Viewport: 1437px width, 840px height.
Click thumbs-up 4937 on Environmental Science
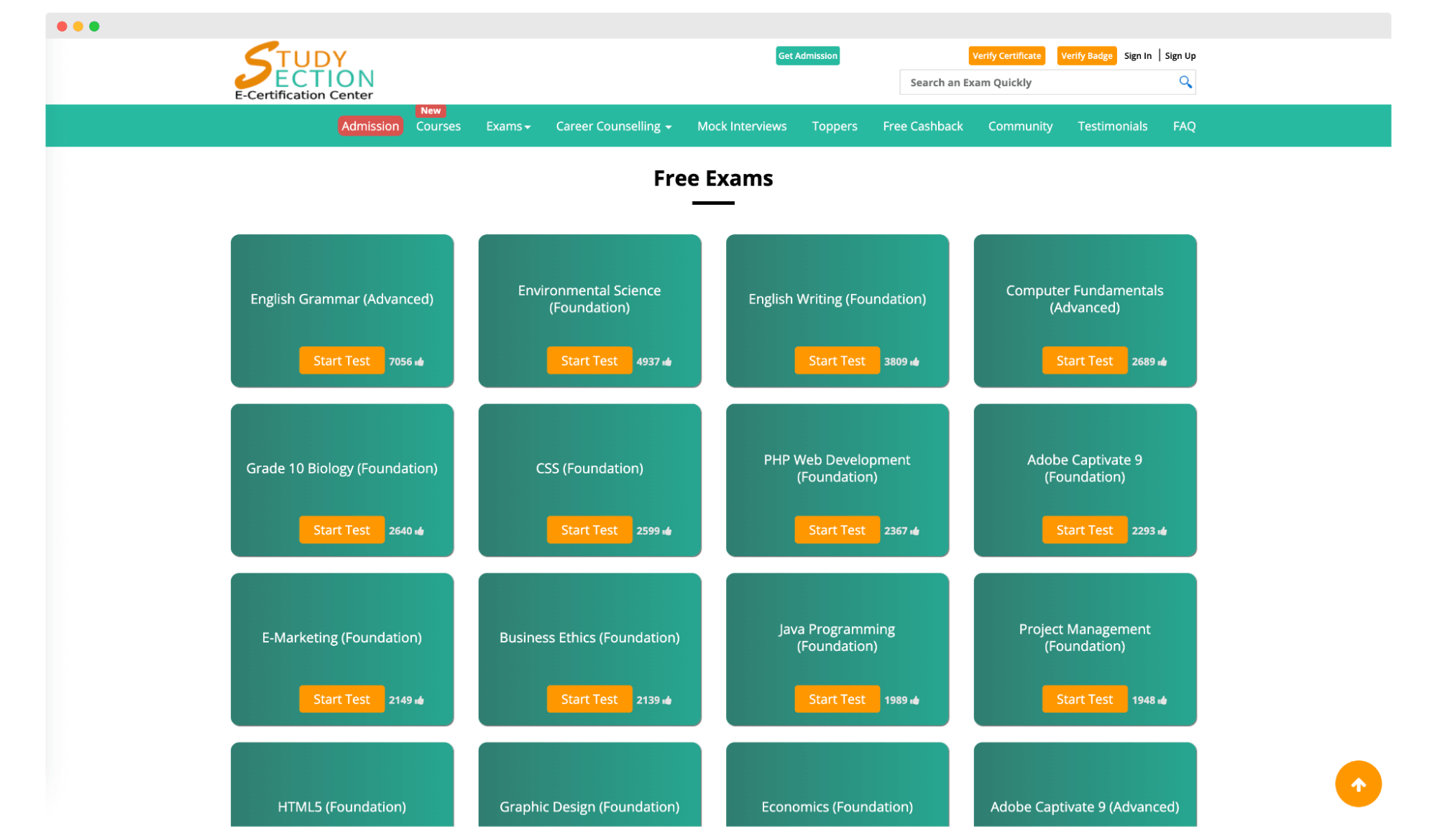(667, 361)
